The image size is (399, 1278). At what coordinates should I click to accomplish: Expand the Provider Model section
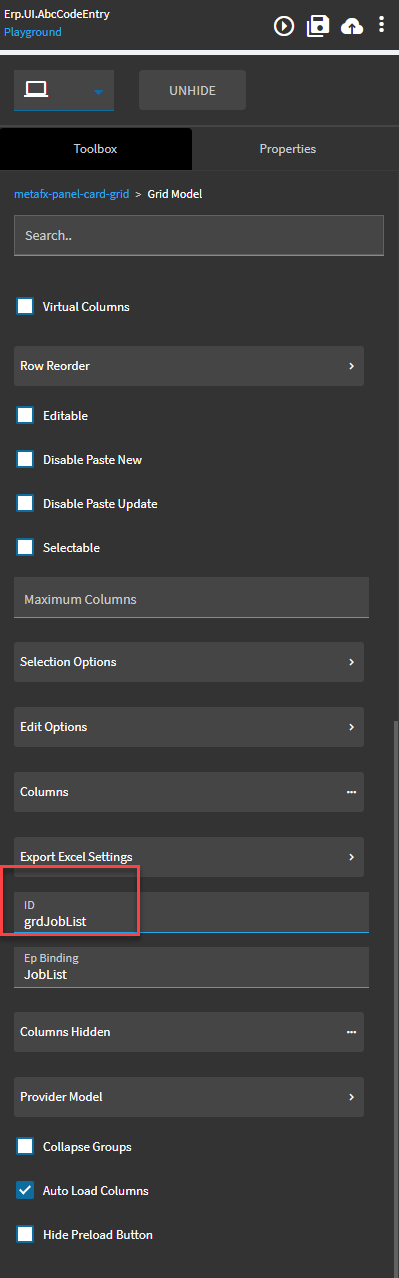(x=189, y=1097)
